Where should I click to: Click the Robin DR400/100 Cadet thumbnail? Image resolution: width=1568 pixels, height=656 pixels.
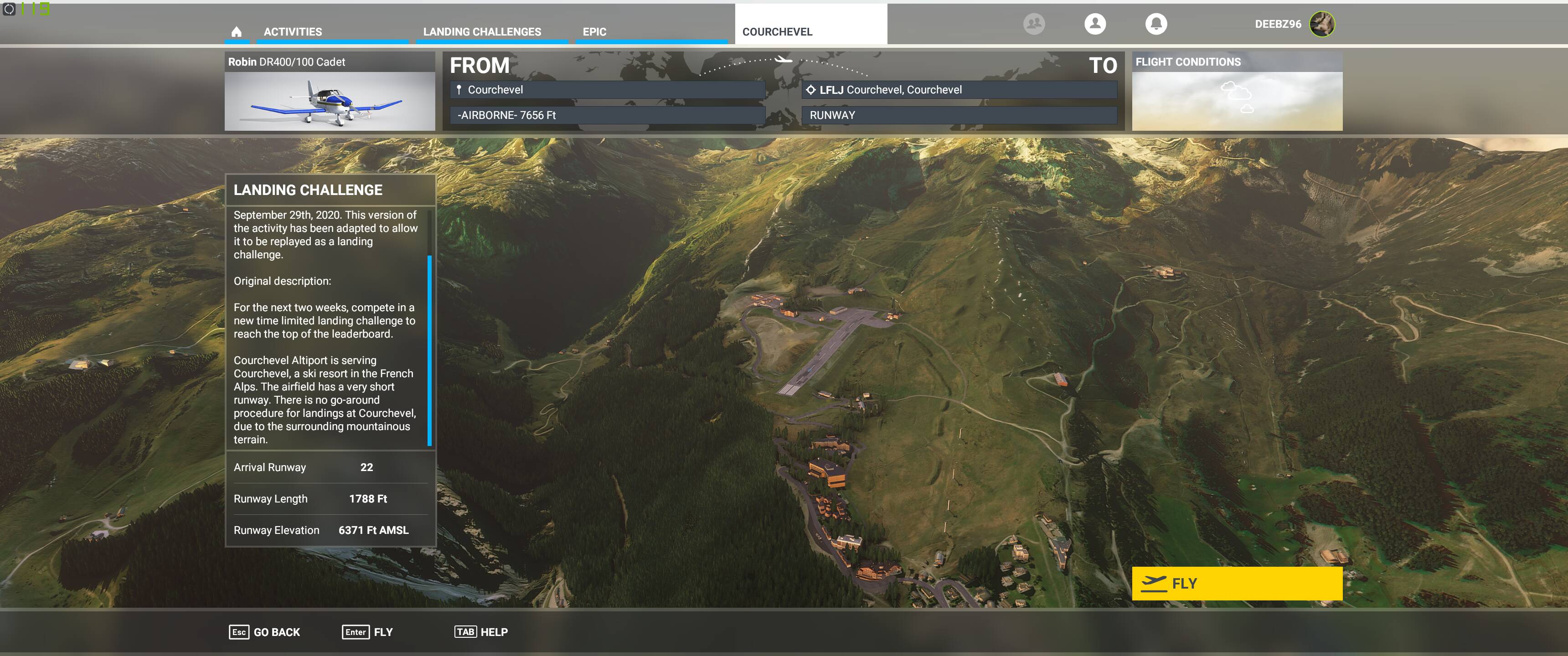pos(329,100)
